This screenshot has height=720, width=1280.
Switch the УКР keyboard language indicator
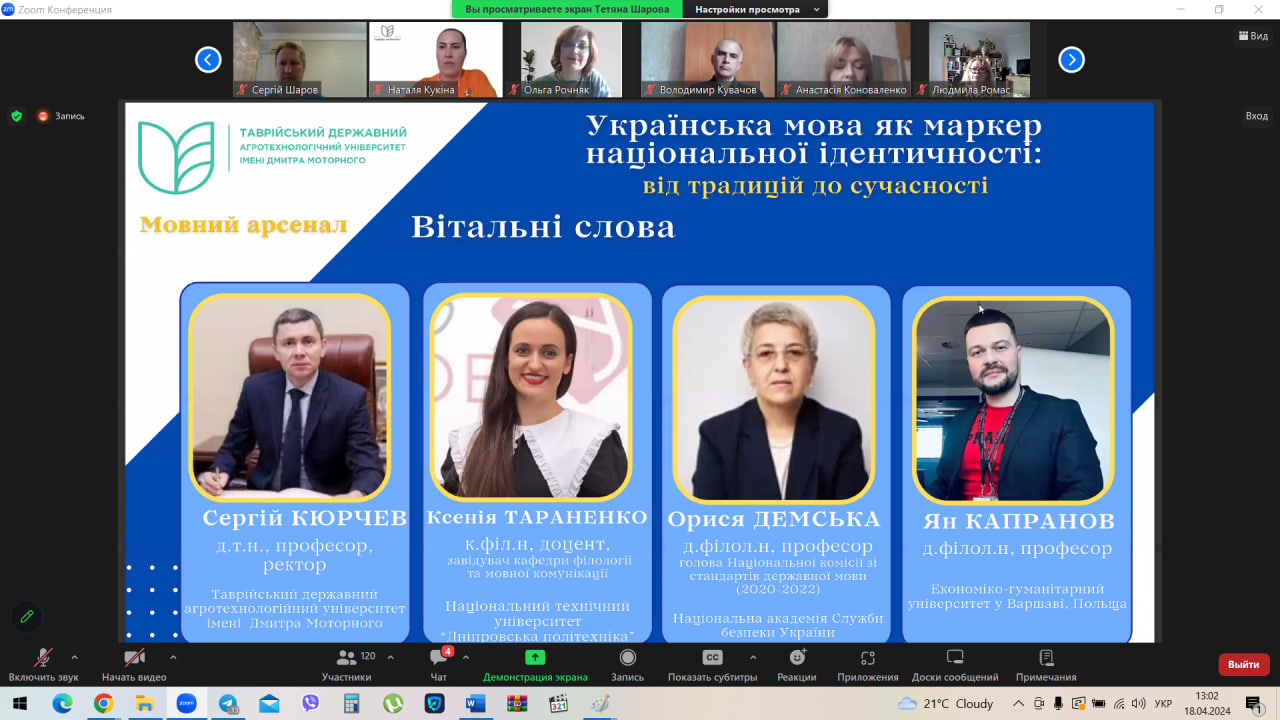(1163, 704)
